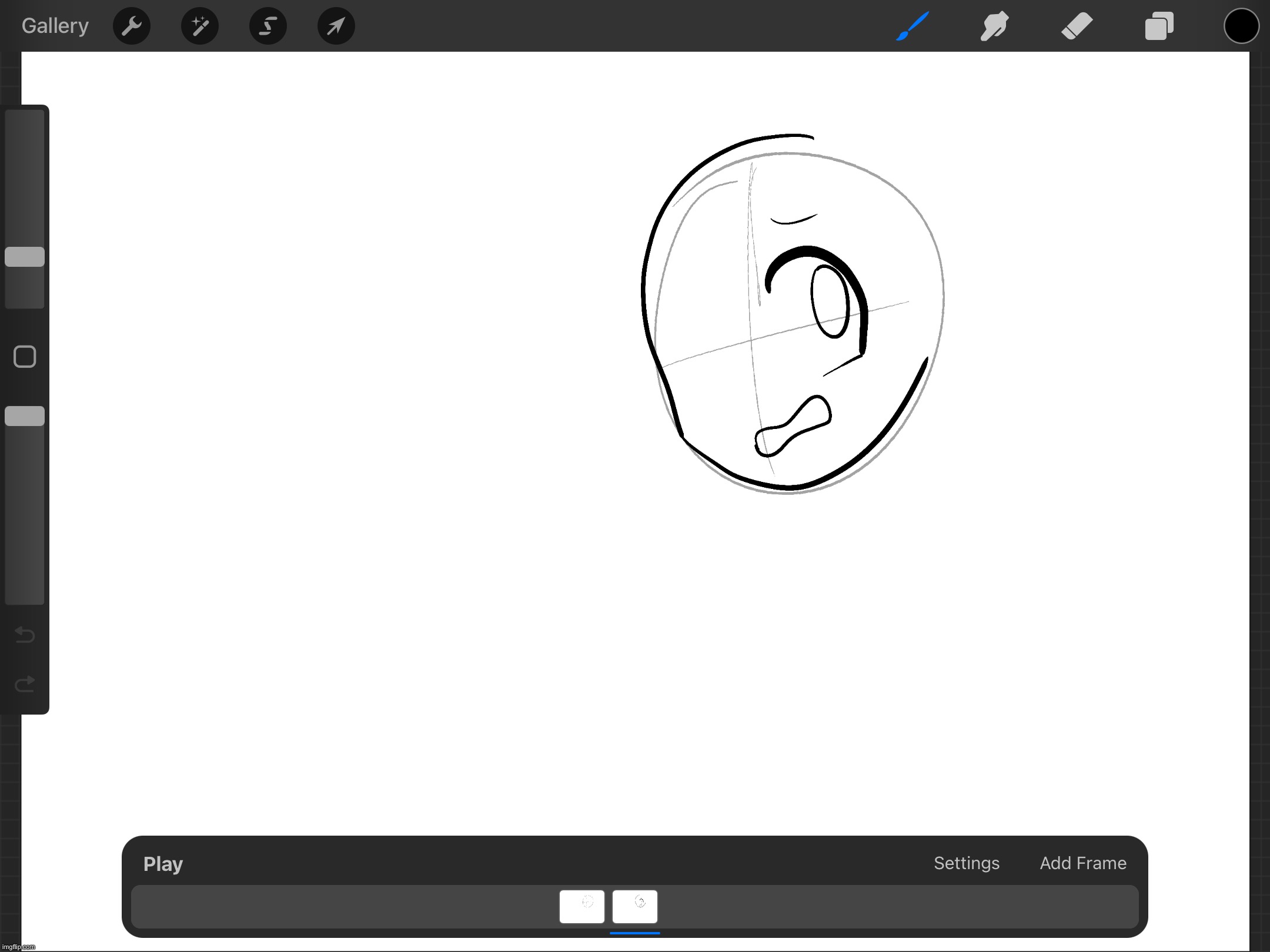Adjust the brush opacity slider handle
This screenshot has height=952, width=1270.
pos(25,416)
